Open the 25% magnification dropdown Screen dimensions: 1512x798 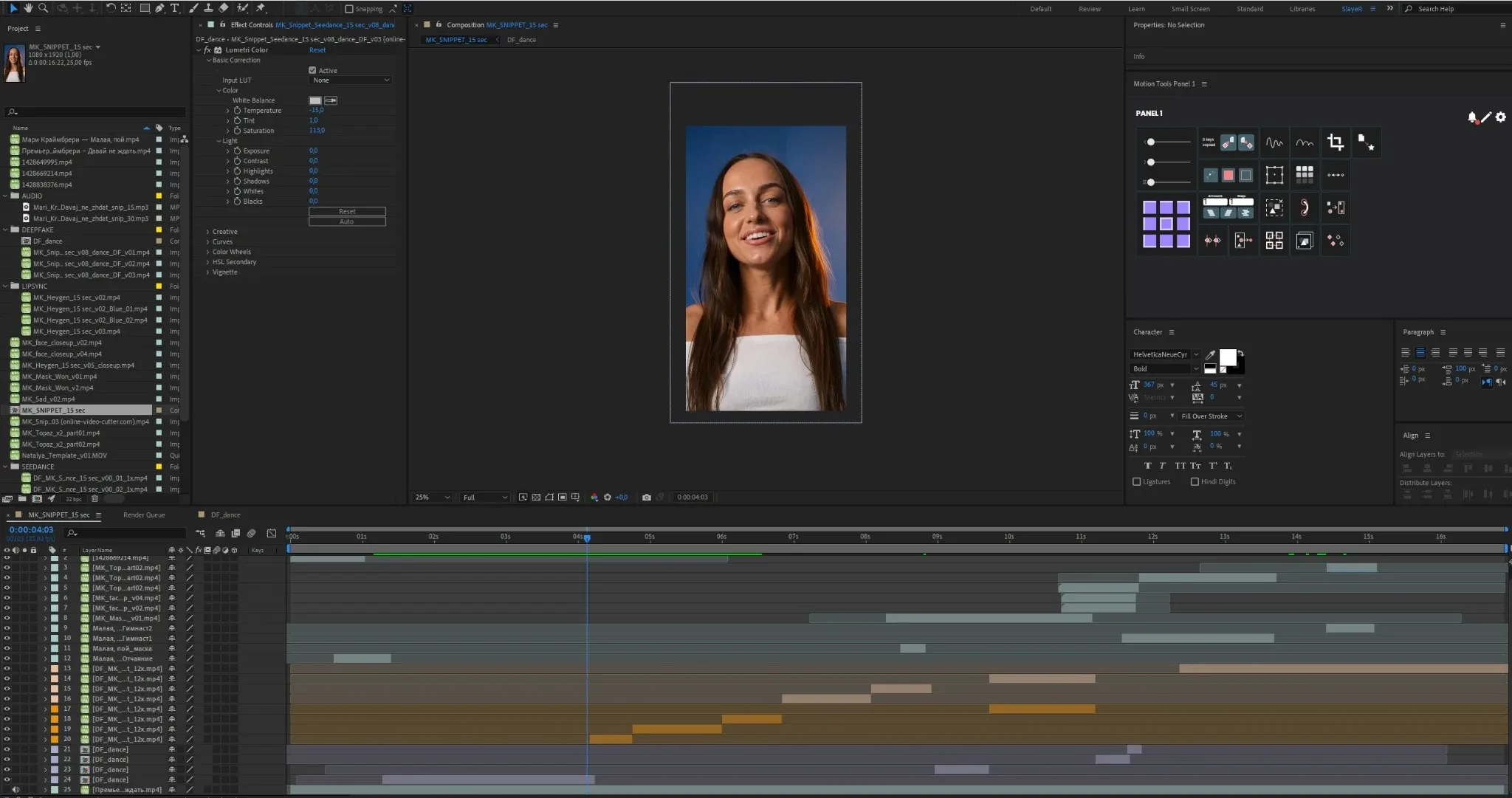pos(432,498)
